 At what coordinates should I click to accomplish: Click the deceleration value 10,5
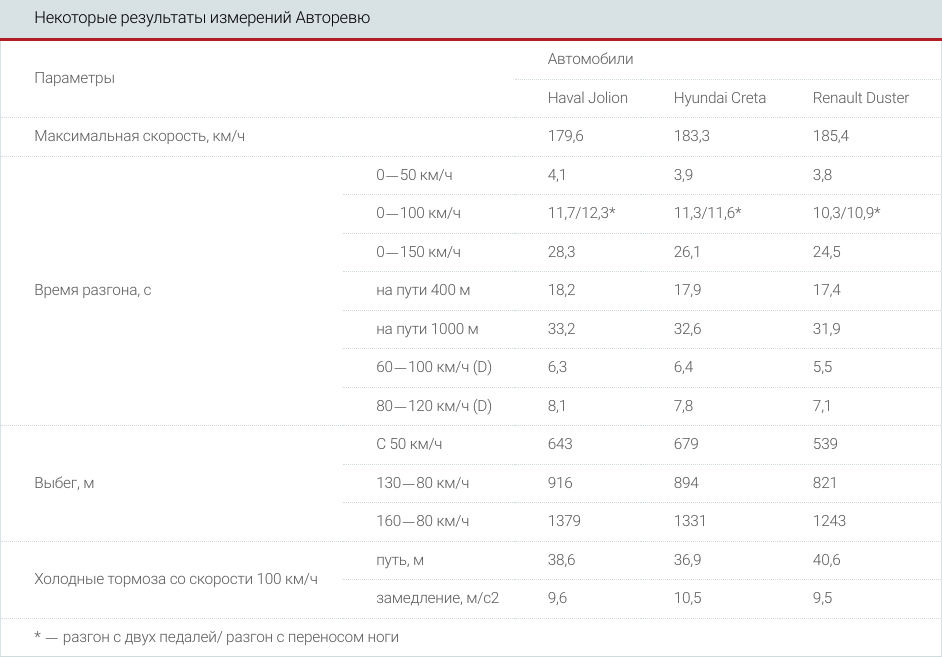click(687, 598)
